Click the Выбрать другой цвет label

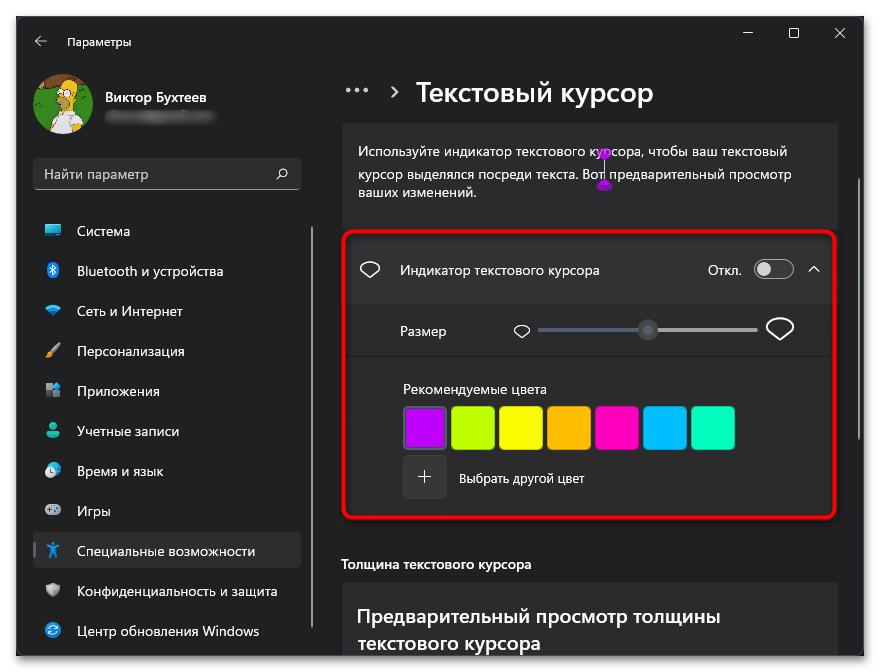[521, 478]
